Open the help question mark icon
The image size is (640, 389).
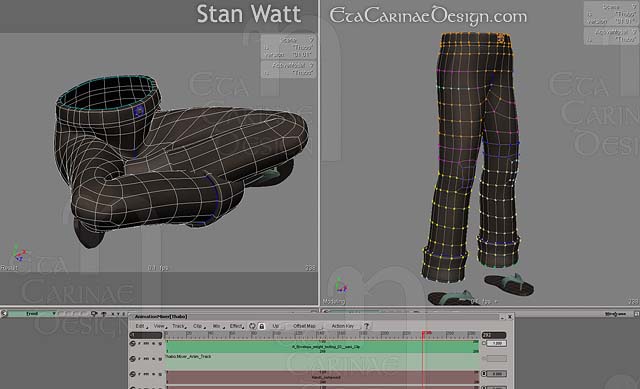click(367, 326)
